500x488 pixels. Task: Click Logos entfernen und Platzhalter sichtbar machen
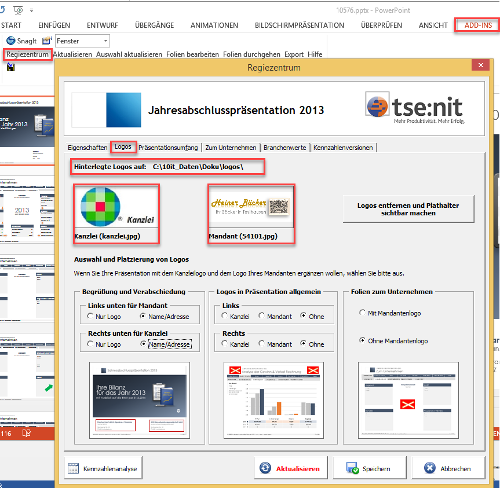coord(408,209)
